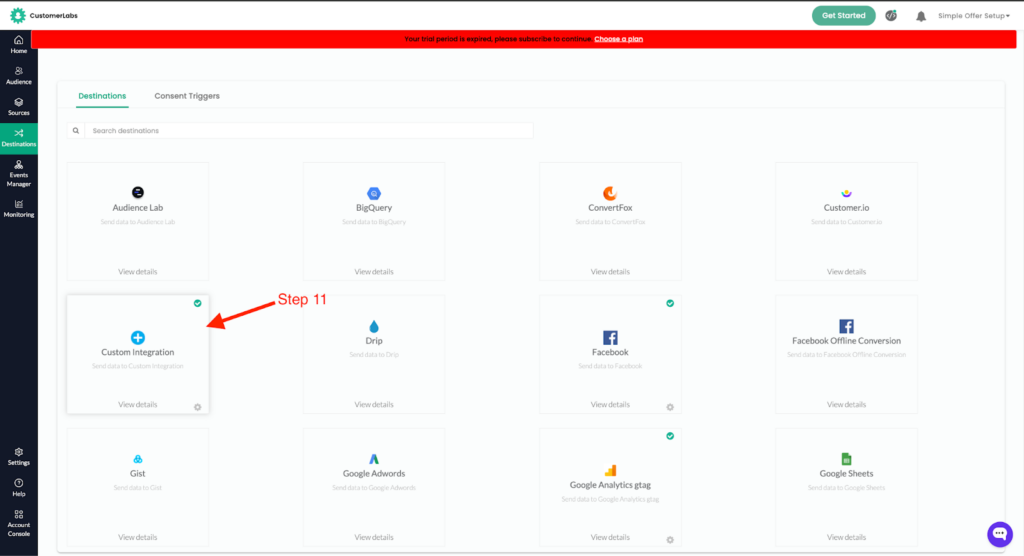This screenshot has height=556, width=1024.
Task: Click the Custom Integration plus icon
Action: click(x=138, y=337)
